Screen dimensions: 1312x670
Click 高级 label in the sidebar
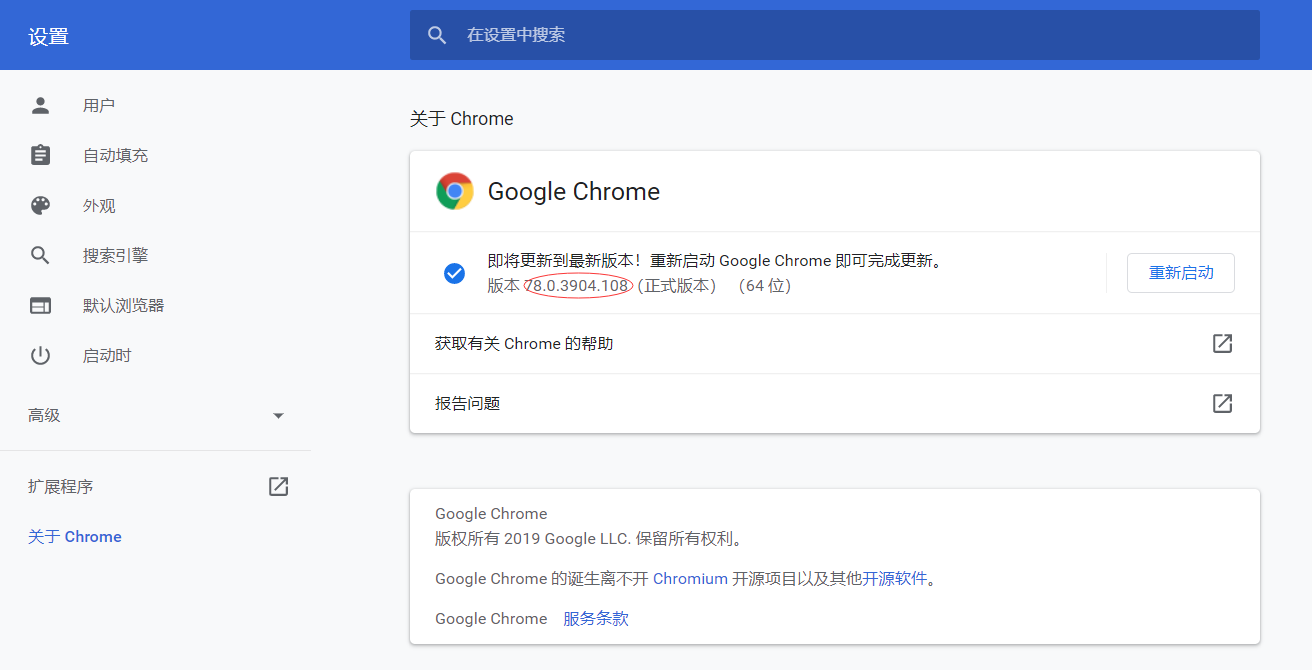click(44, 415)
